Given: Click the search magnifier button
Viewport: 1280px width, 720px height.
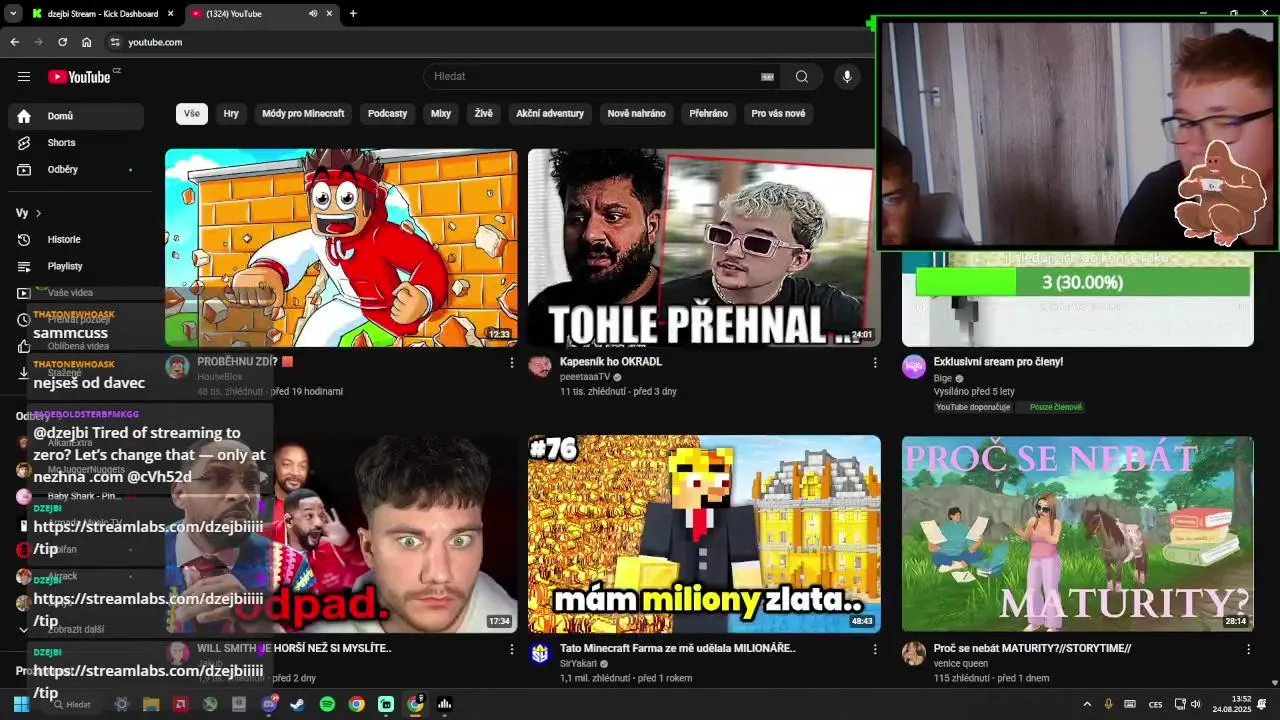Looking at the screenshot, I should (802, 77).
